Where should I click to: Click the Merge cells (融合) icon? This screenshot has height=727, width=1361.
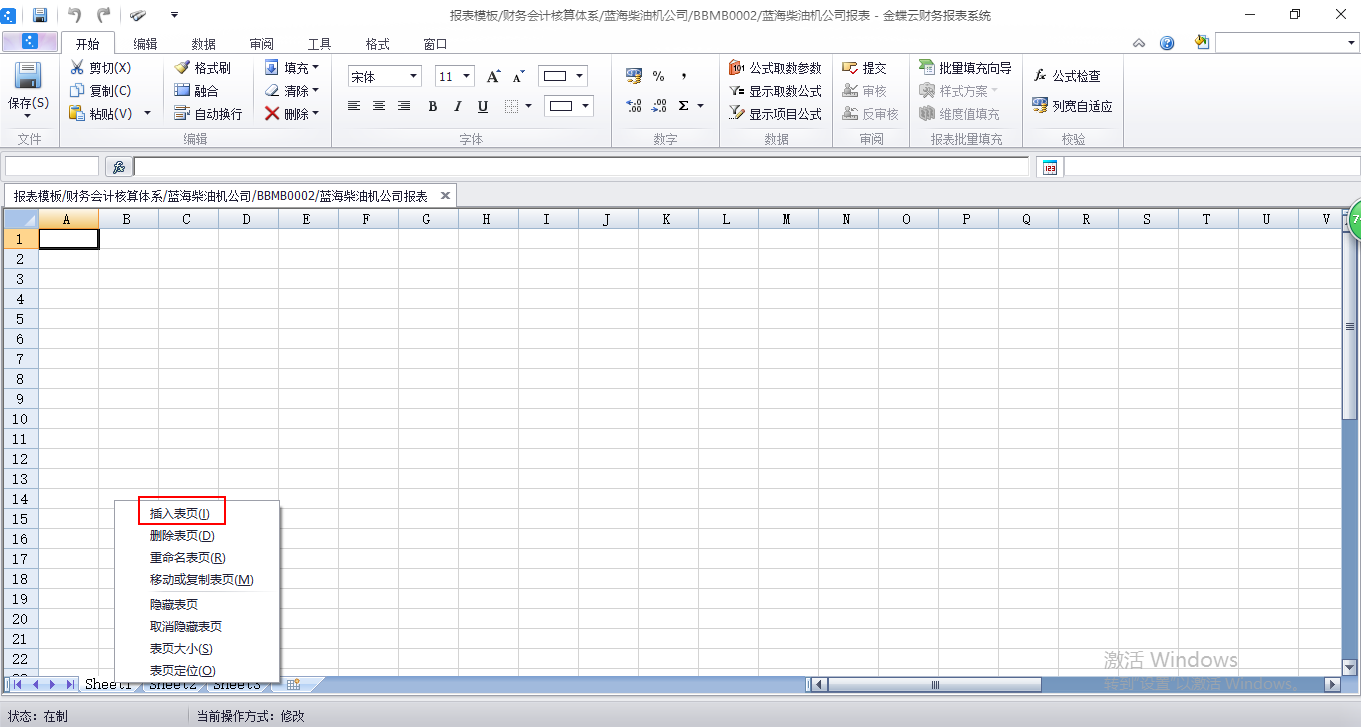[182, 91]
